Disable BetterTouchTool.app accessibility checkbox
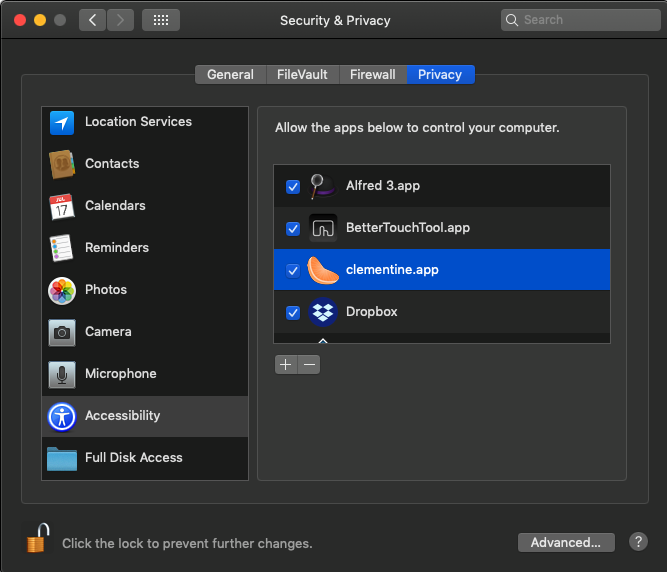Viewport: 667px width, 572px height. pos(293,229)
